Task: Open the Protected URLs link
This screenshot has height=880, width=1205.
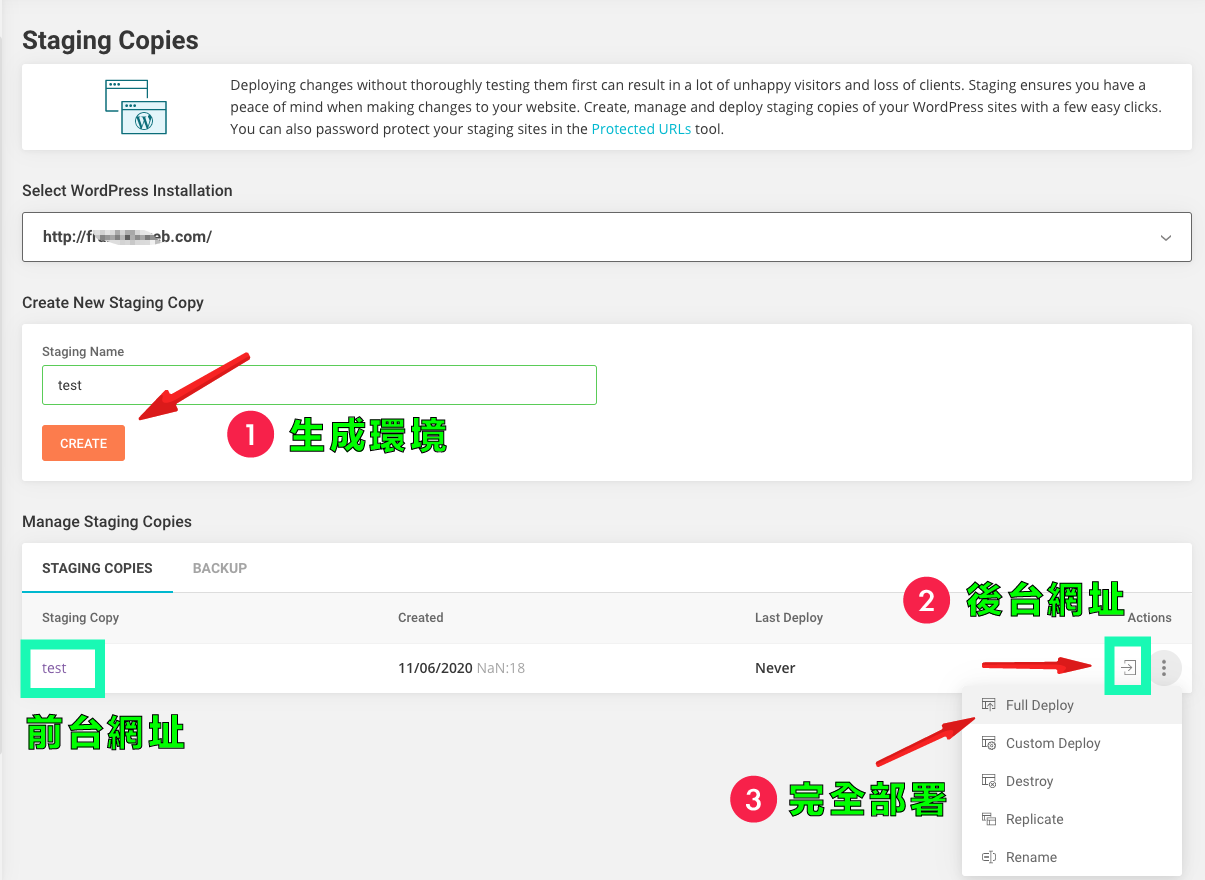Action: 641,129
